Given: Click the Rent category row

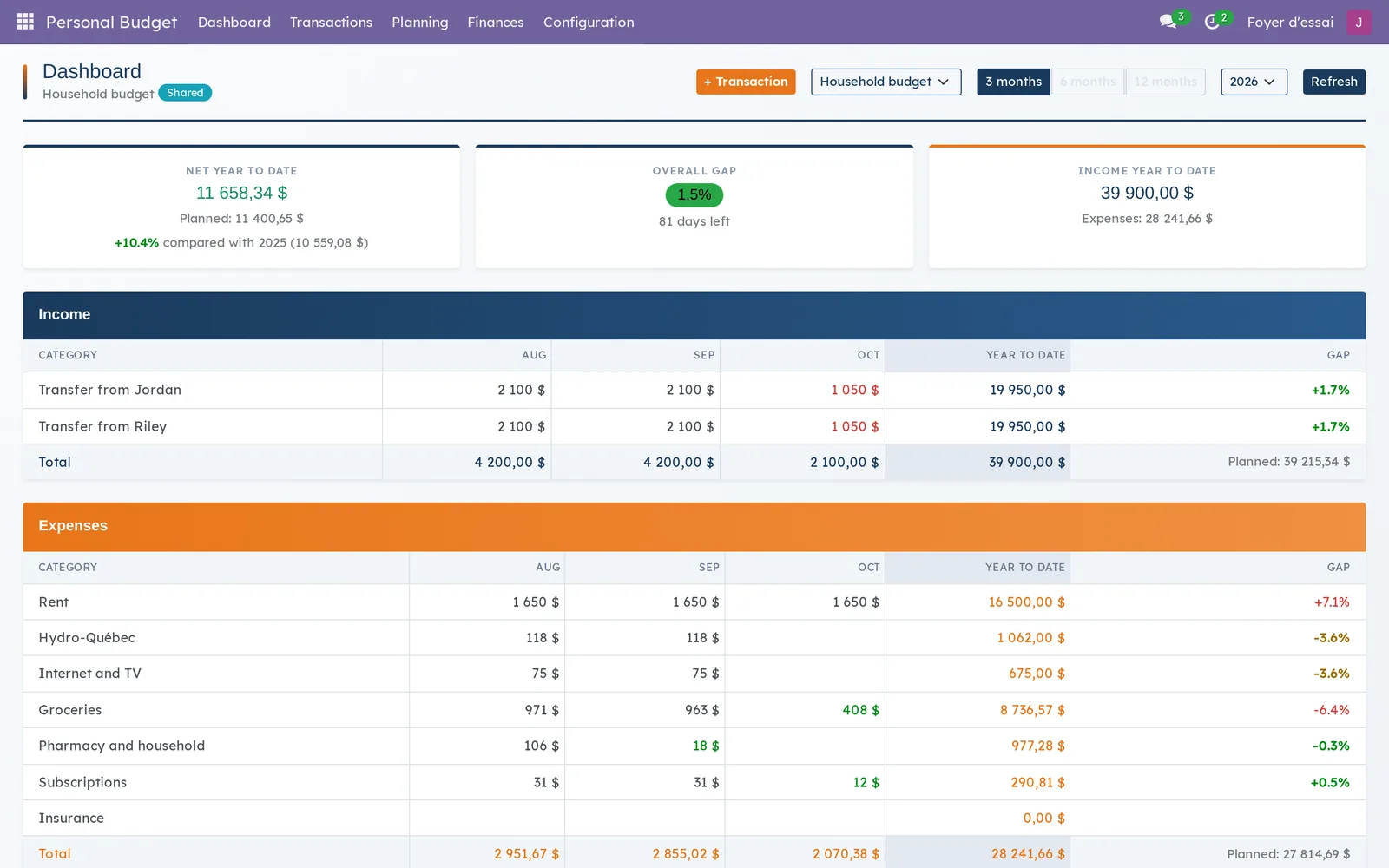Looking at the screenshot, I should (x=694, y=602).
